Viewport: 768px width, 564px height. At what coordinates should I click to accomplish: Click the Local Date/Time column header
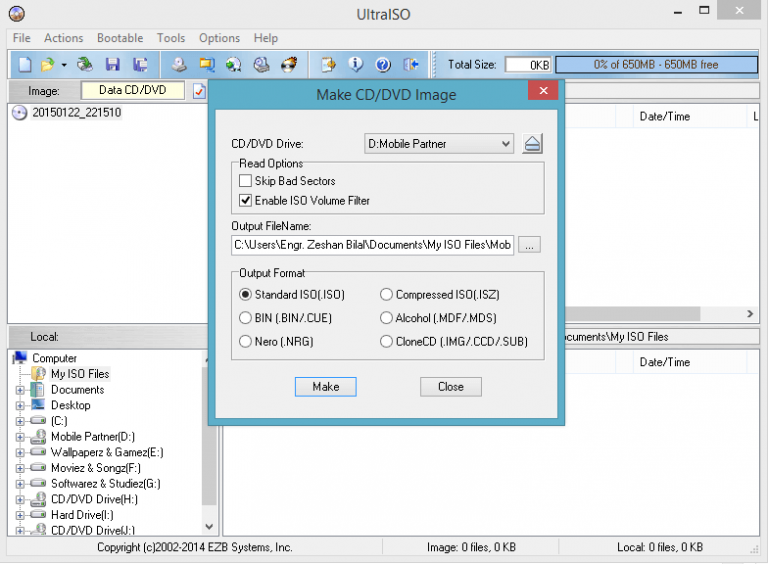[x=665, y=362]
